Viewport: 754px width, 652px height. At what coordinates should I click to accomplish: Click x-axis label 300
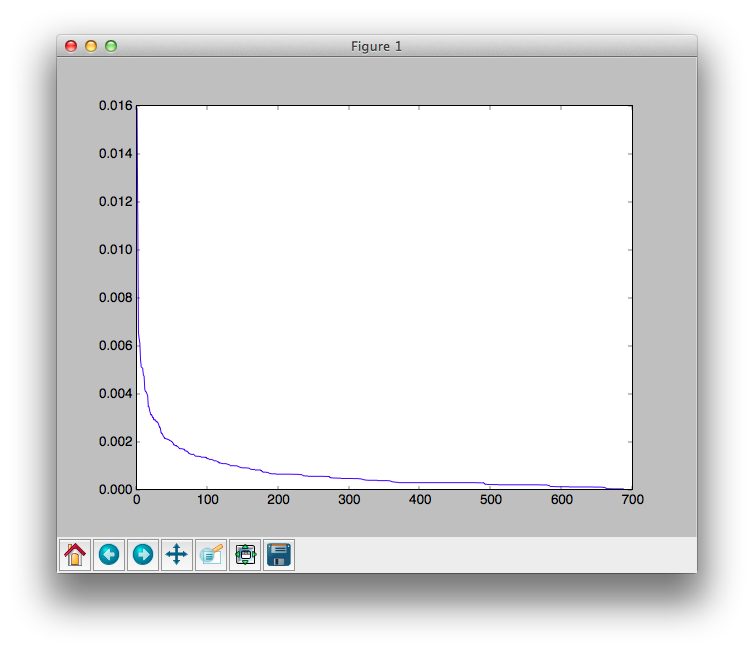[349, 500]
